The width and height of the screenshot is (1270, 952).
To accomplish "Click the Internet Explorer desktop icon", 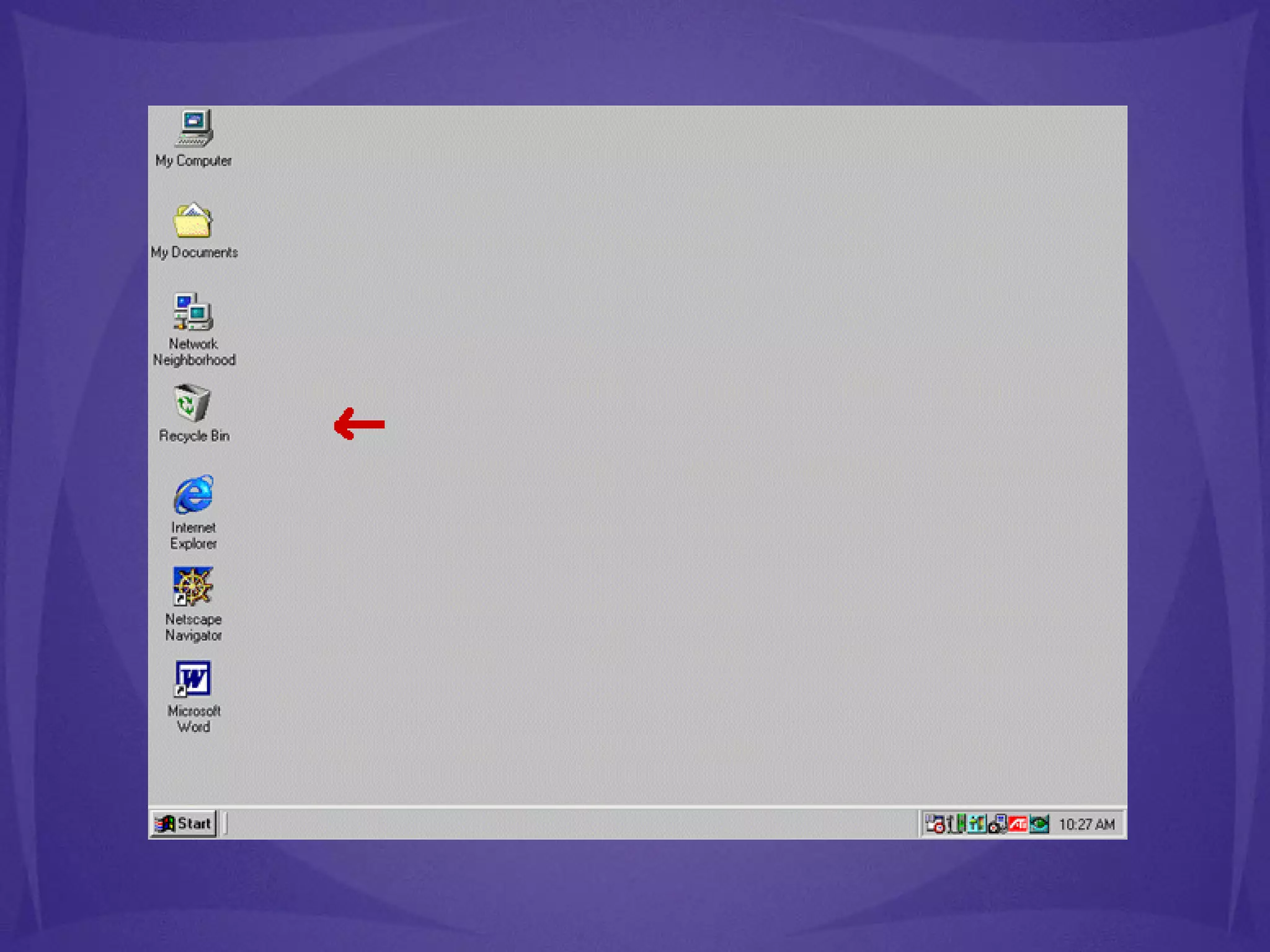I will 193,495.
